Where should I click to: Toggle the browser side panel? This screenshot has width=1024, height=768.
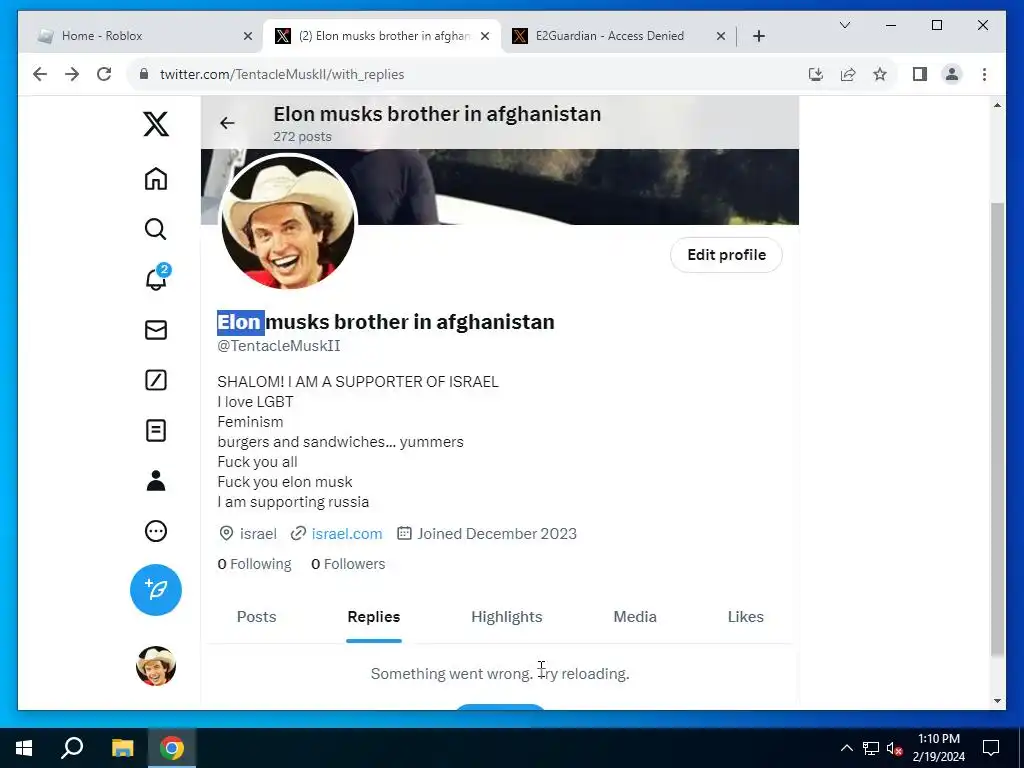pyautogui.click(x=920, y=74)
